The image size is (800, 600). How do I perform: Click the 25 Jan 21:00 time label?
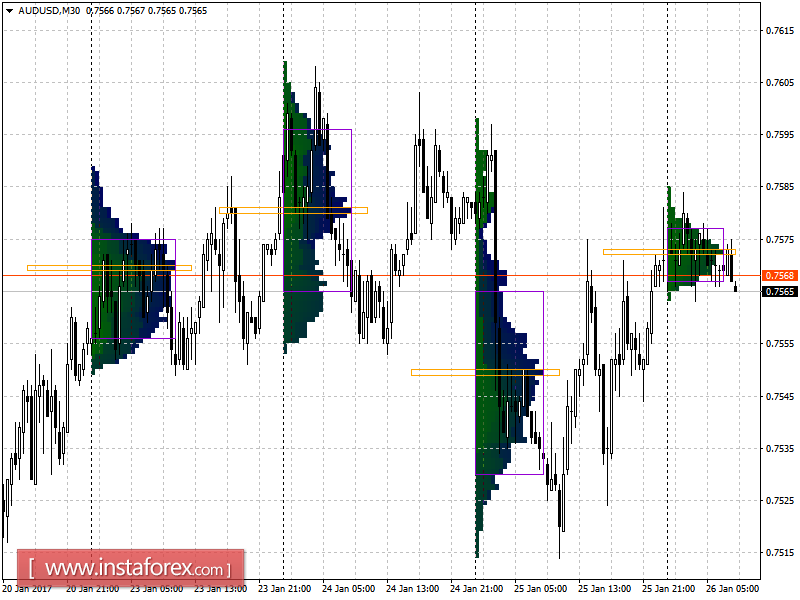[x=668, y=589]
